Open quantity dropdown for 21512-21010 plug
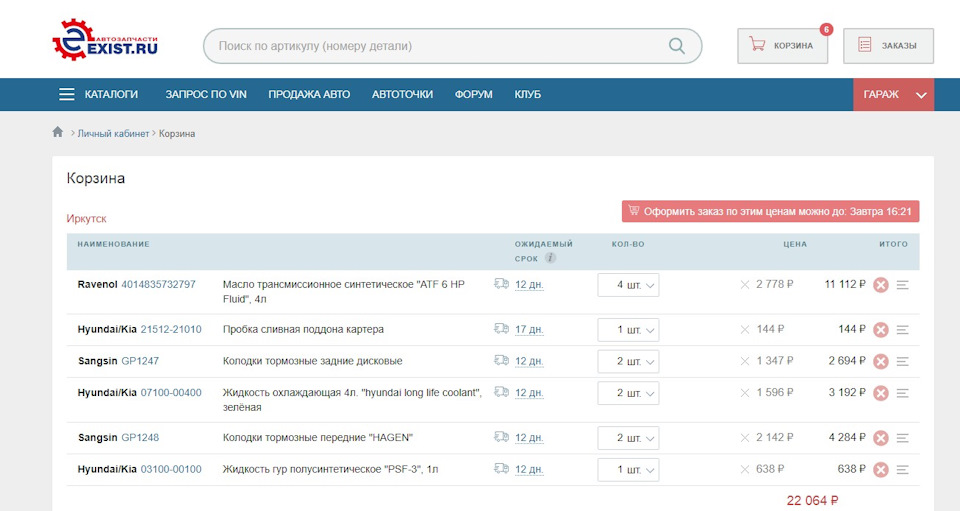Image resolution: width=960 pixels, height=511 pixels. 628,330
